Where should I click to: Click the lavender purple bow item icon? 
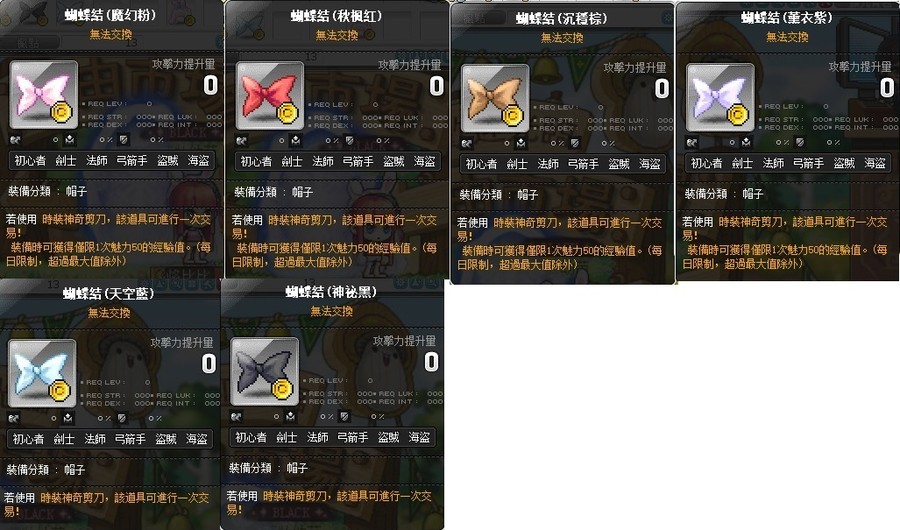720,97
